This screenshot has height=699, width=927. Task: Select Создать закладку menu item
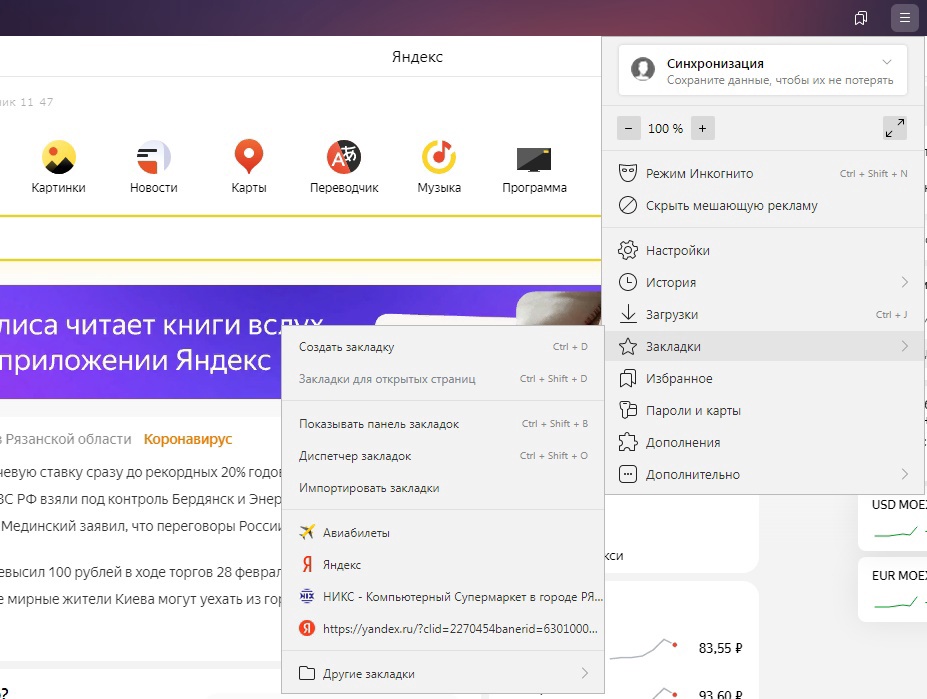tap(346, 347)
